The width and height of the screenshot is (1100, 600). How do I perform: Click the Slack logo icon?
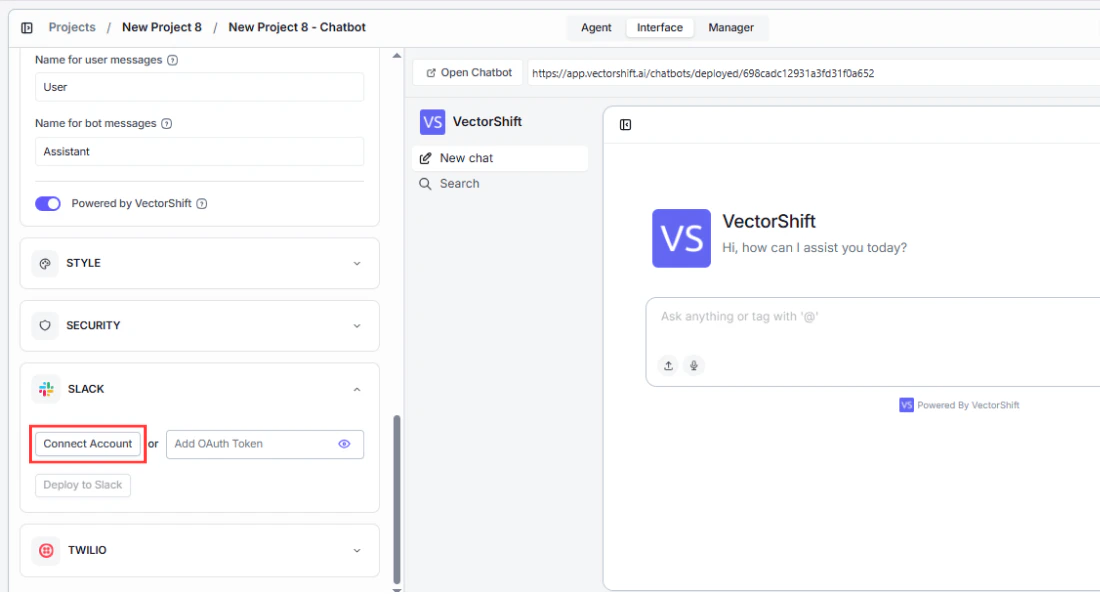(x=46, y=389)
